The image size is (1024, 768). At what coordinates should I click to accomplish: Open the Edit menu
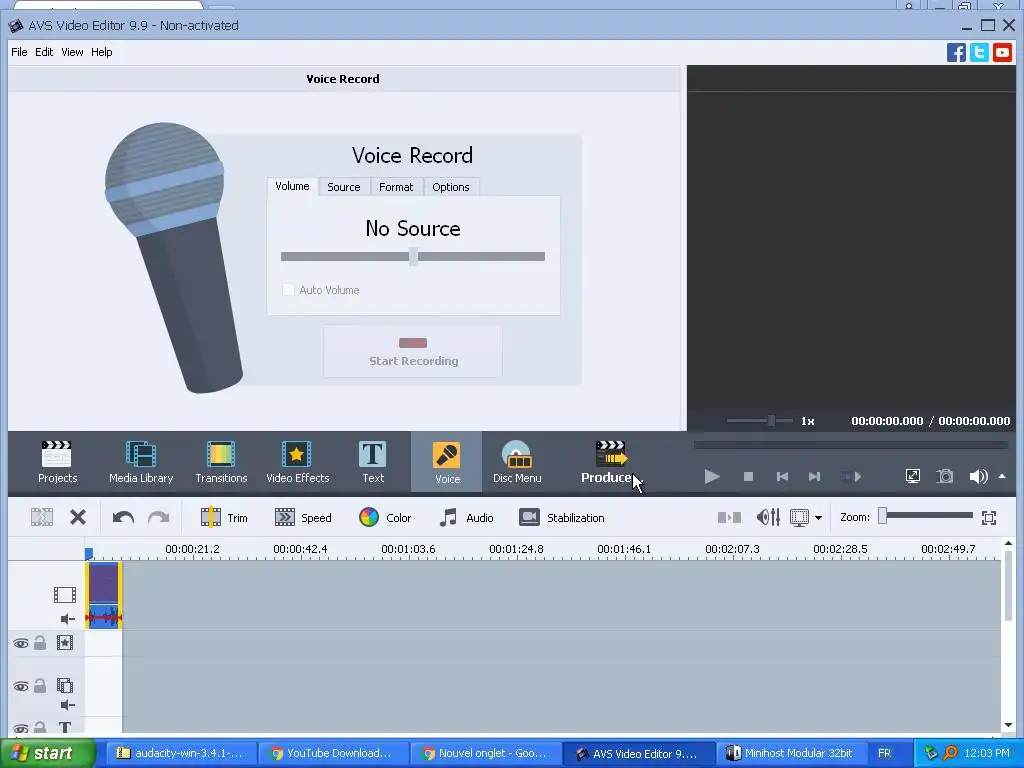pyautogui.click(x=44, y=52)
